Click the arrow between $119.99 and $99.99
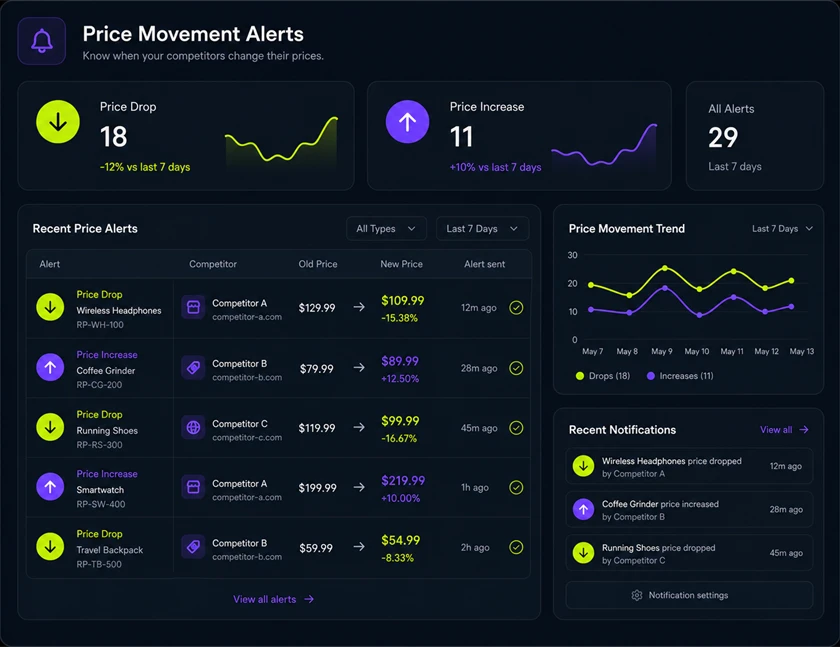The image size is (840, 647). point(359,427)
